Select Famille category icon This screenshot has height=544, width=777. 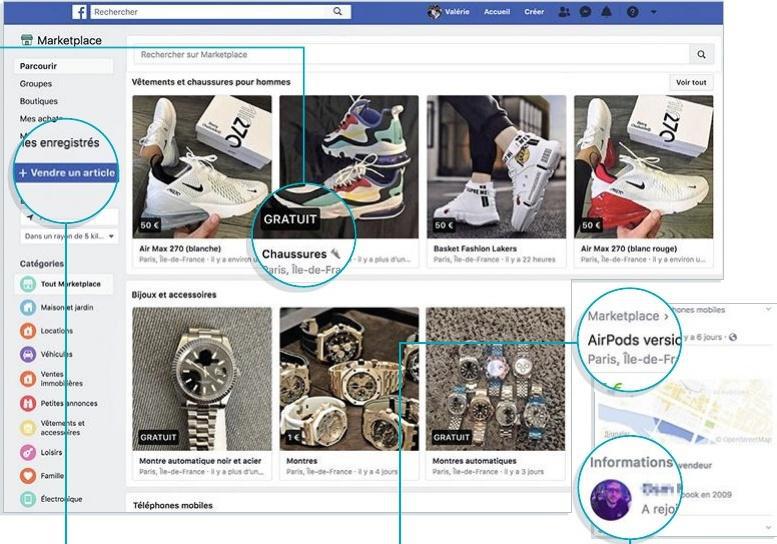[x=28, y=476]
